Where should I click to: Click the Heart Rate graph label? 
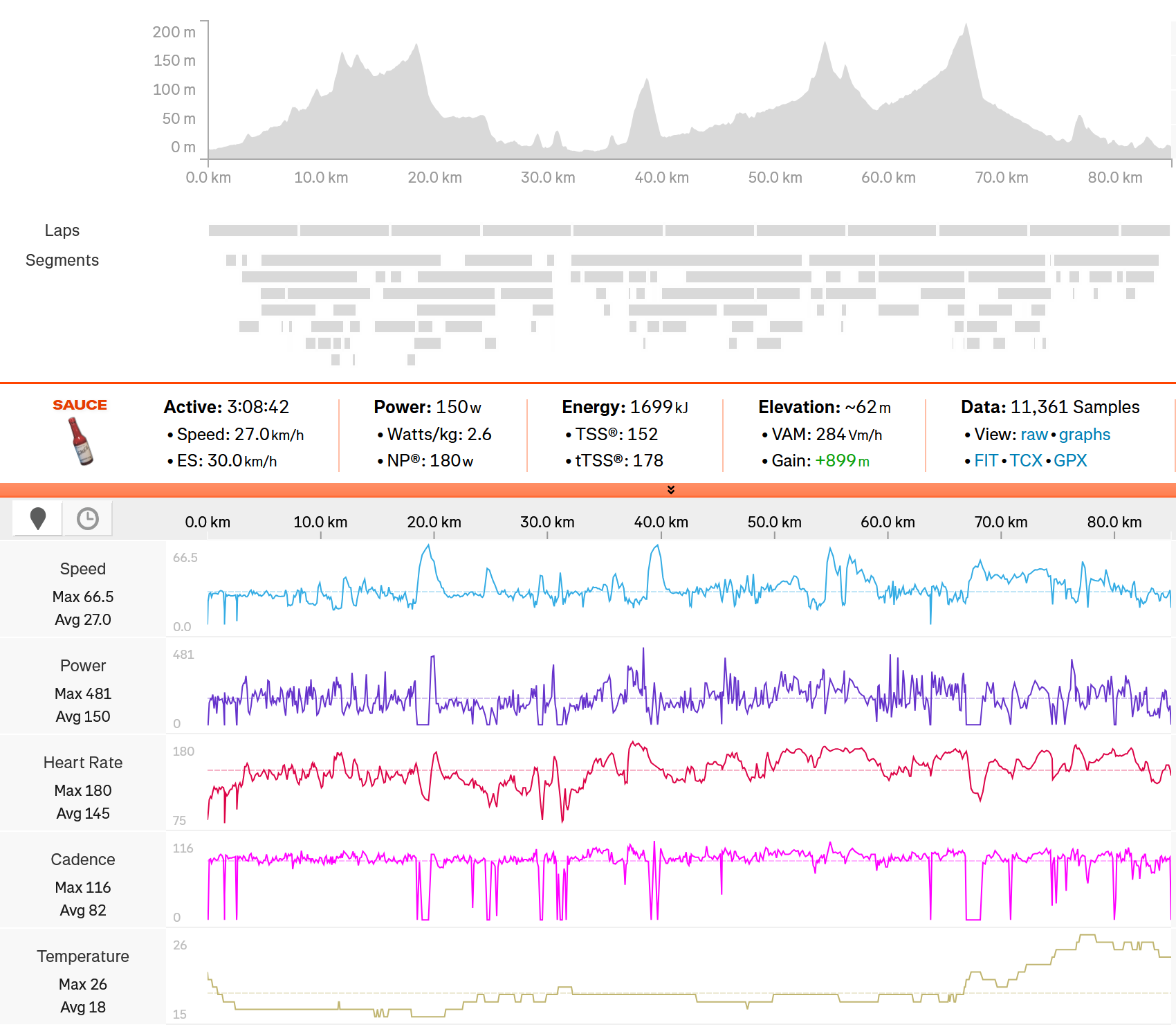(83, 763)
